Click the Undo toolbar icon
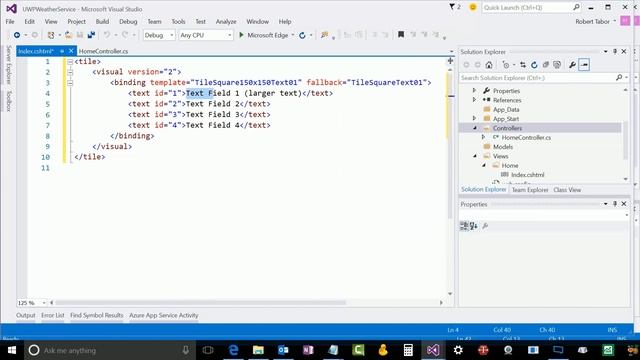 point(107,35)
